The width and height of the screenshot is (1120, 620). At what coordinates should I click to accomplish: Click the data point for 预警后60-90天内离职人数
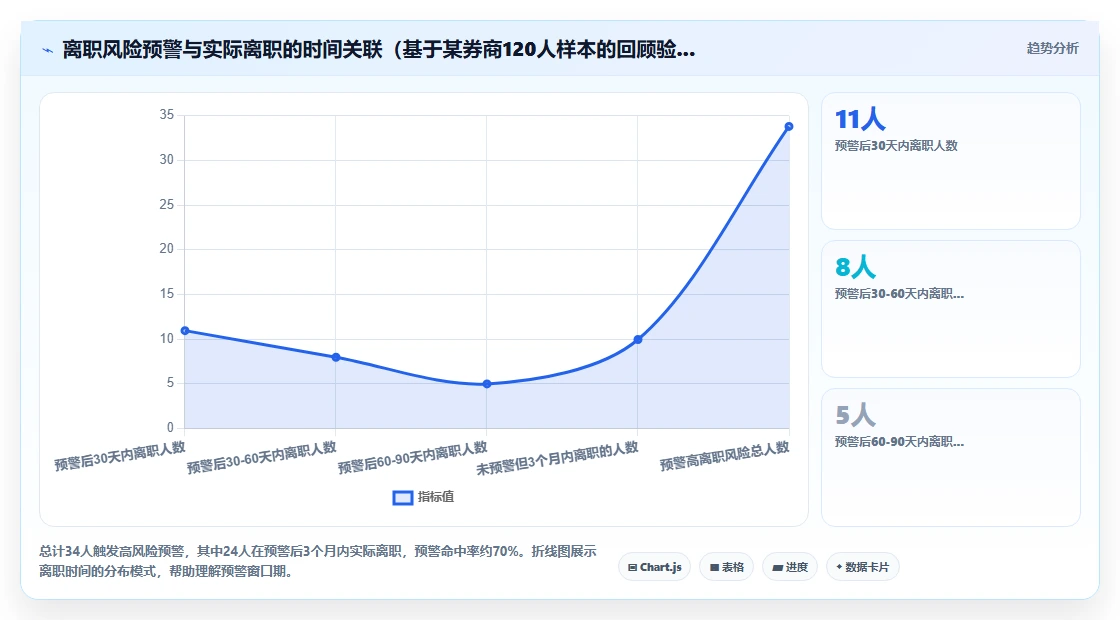coord(487,384)
